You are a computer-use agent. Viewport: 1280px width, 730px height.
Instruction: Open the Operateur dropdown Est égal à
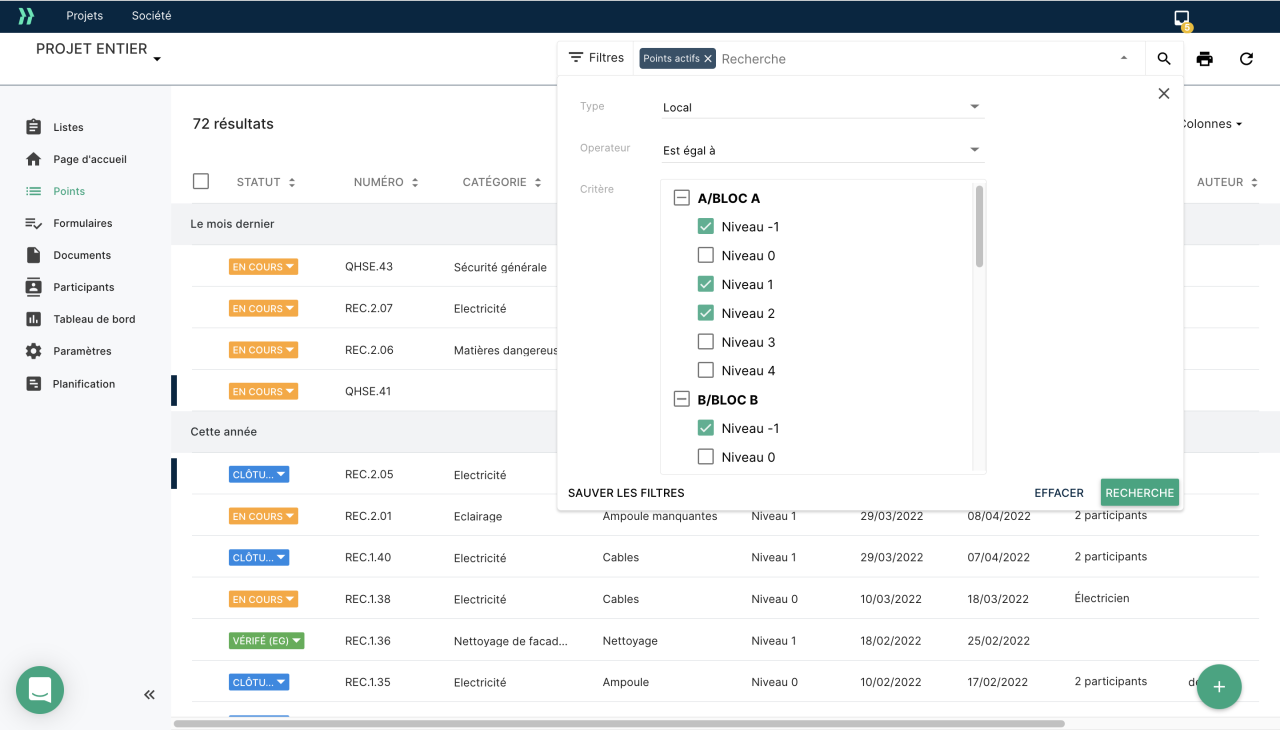[822, 150]
